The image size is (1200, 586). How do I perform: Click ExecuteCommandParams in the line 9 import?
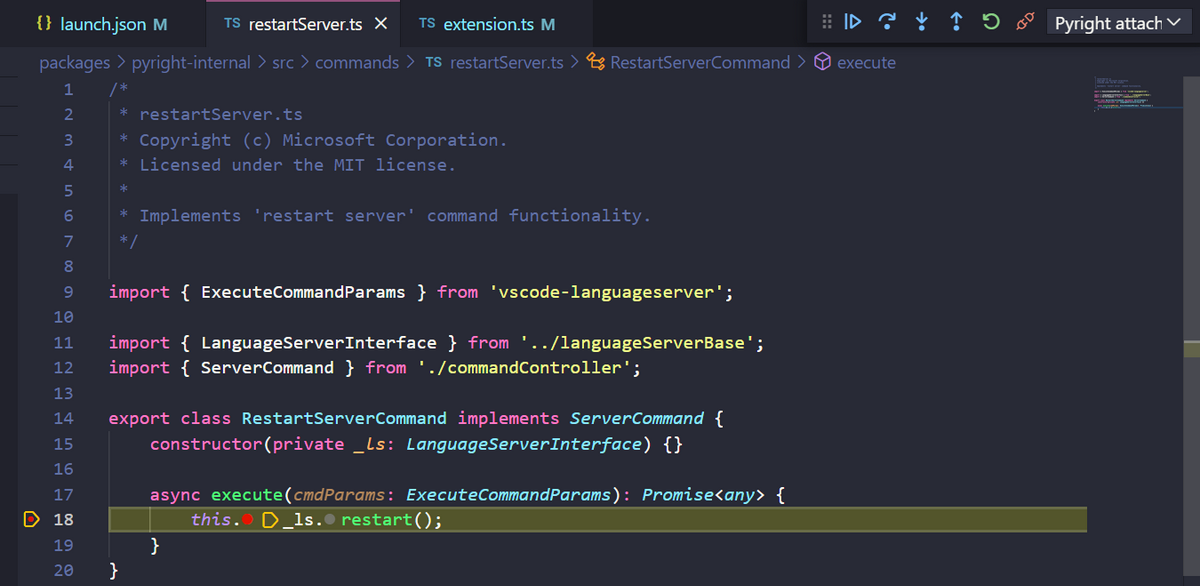pos(303,292)
